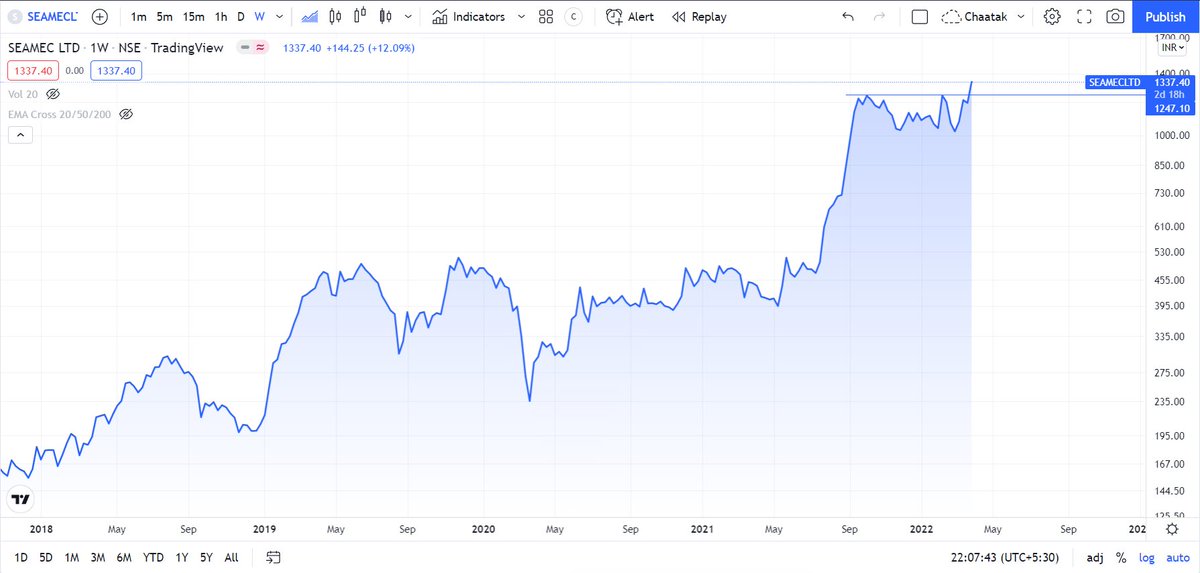Select the 5m timeframe
The image size is (1200, 573).
point(164,17)
